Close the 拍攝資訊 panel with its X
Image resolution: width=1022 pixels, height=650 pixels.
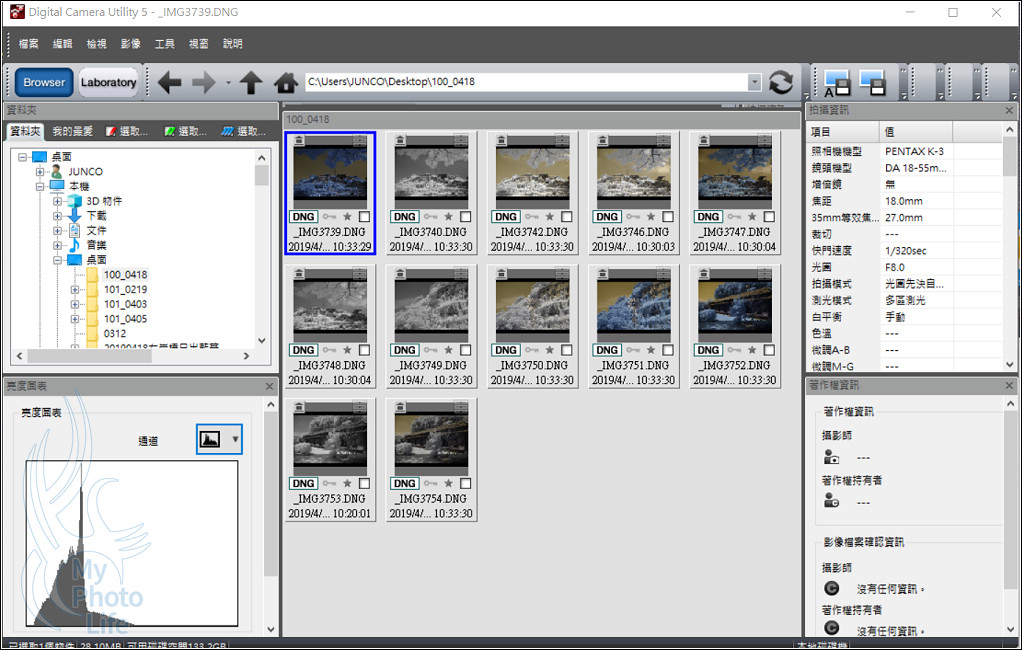point(1011,109)
